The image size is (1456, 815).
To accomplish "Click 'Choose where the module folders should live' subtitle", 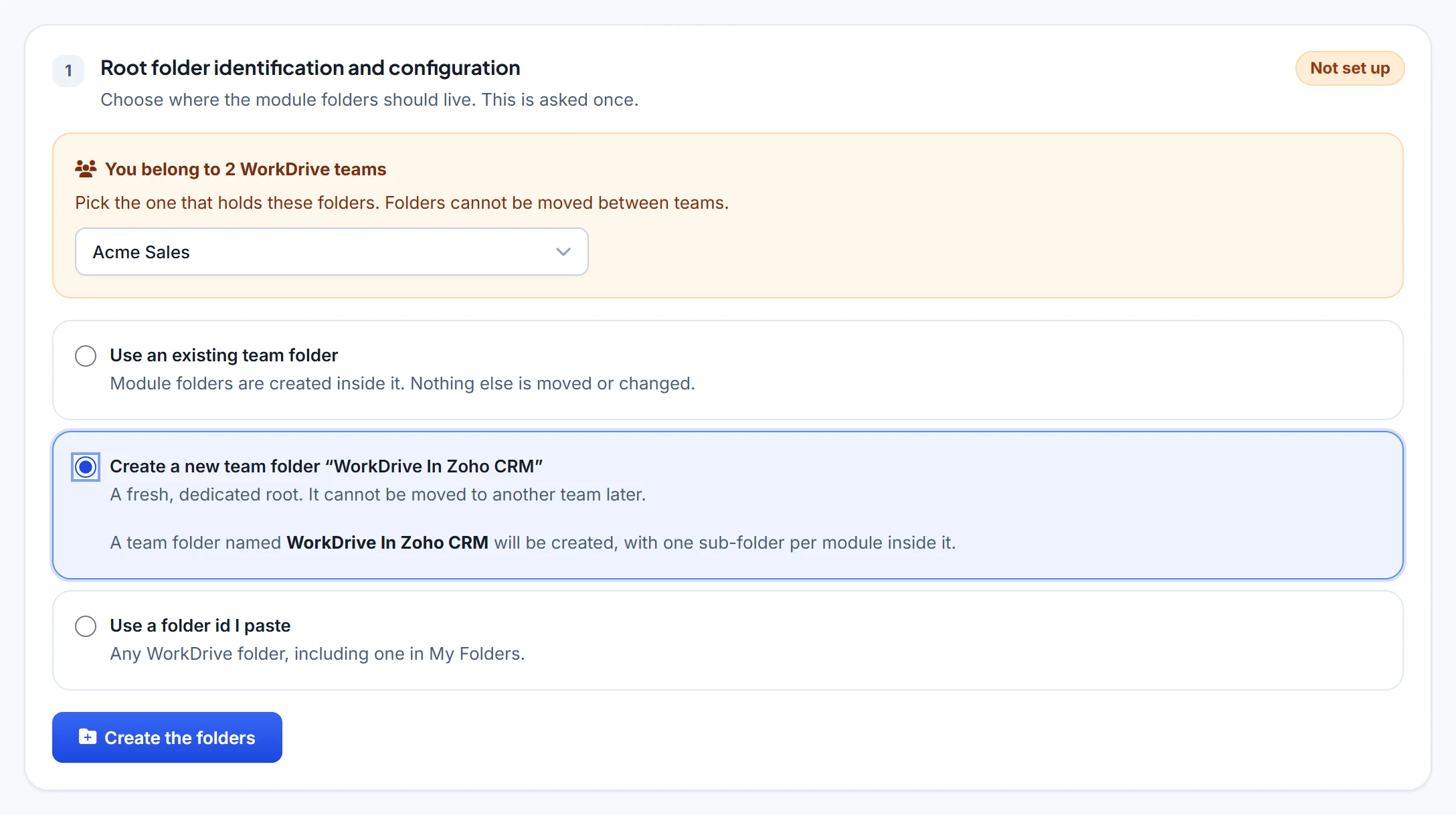I will [369, 100].
